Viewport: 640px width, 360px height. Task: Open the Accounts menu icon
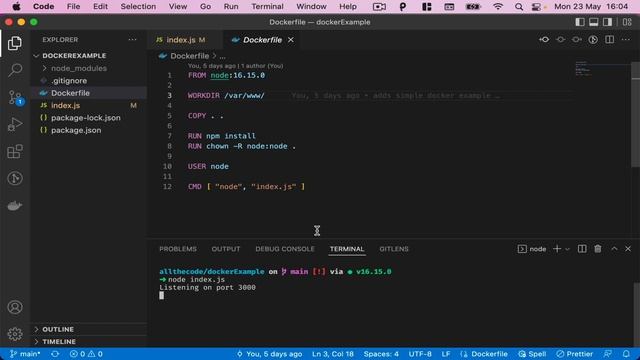pos(15,307)
